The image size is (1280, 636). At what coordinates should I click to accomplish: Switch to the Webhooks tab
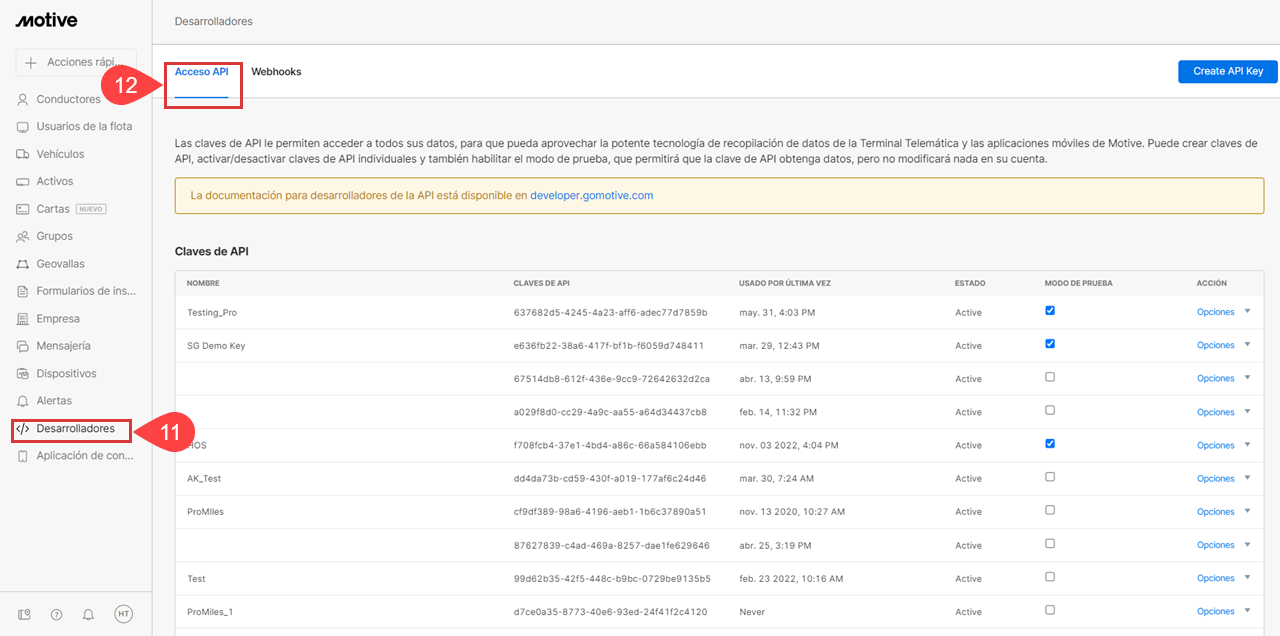(276, 72)
